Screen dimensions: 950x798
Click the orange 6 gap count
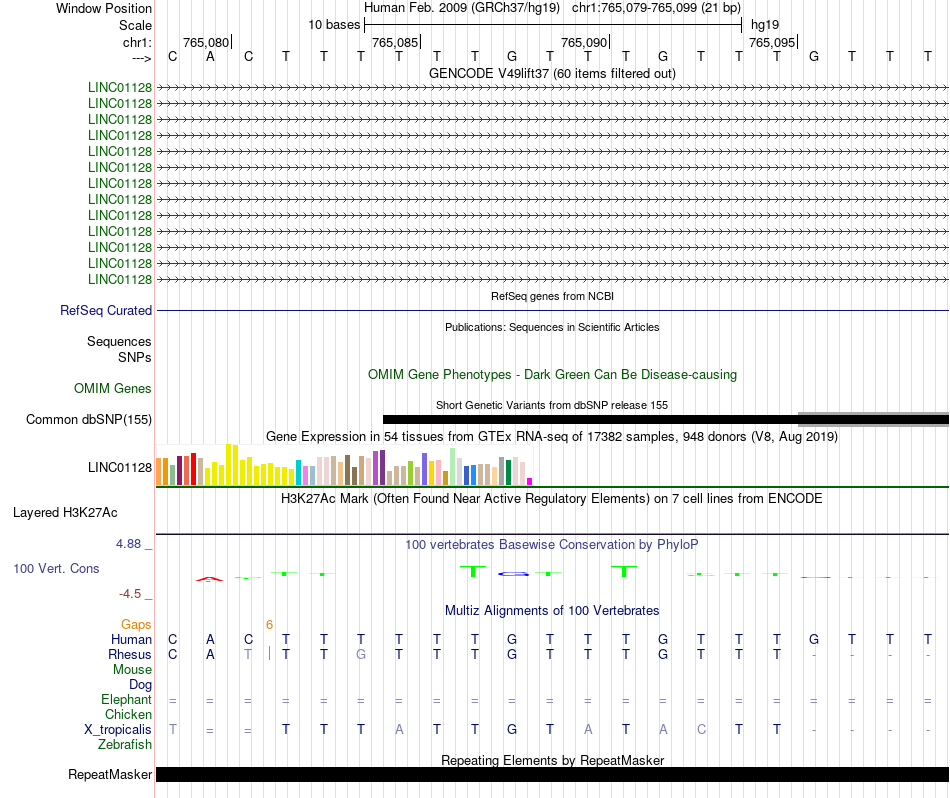coord(269,625)
